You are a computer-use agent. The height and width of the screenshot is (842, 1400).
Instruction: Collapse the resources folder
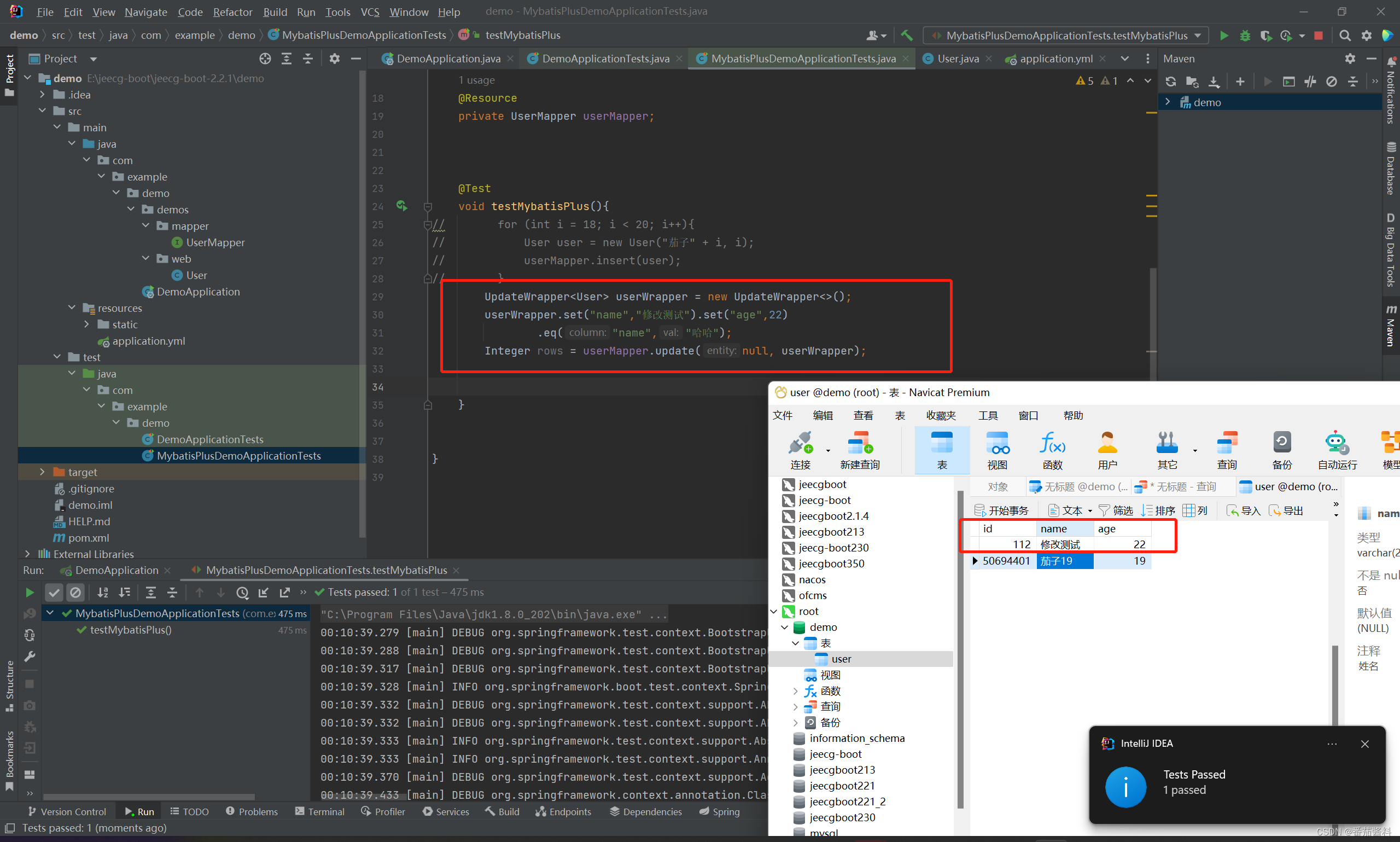click(x=72, y=308)
